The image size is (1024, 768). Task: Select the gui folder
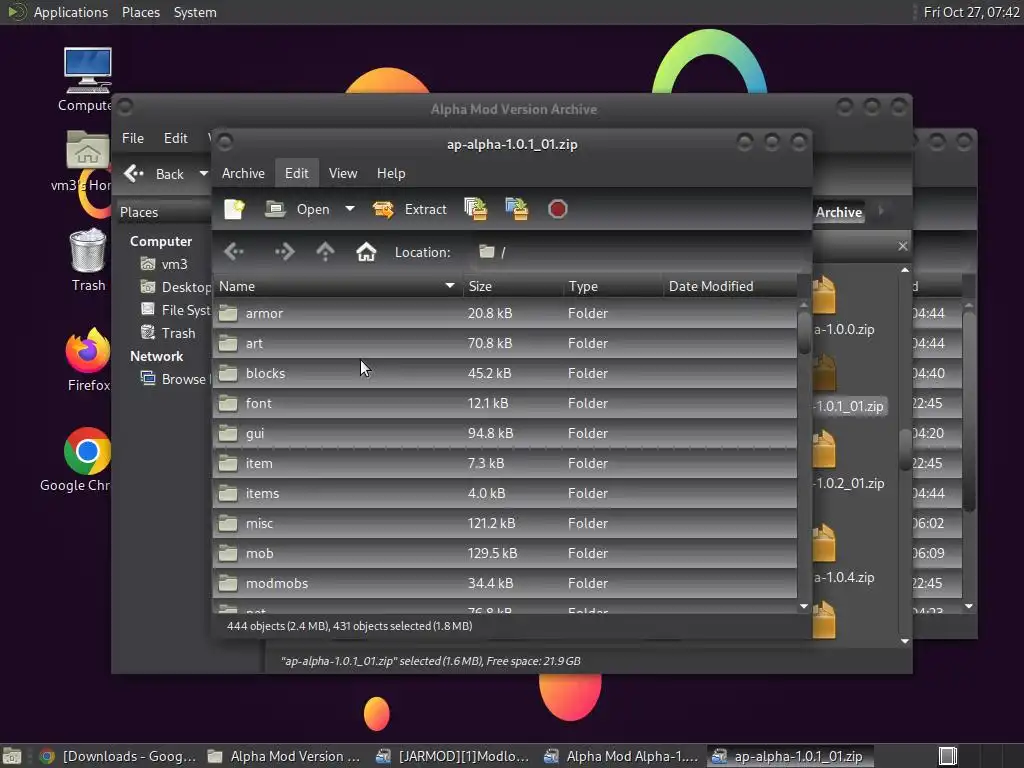point(505,434)
